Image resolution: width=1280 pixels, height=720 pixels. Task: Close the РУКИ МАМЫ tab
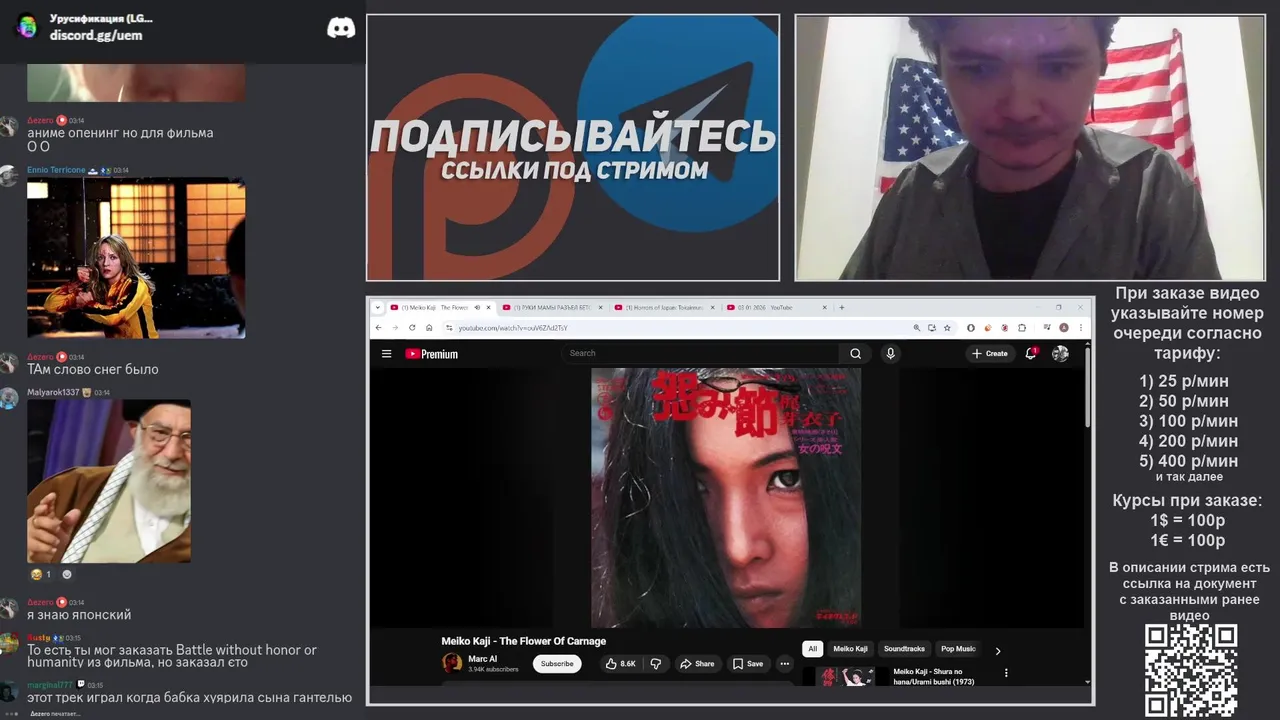[601, 307]
